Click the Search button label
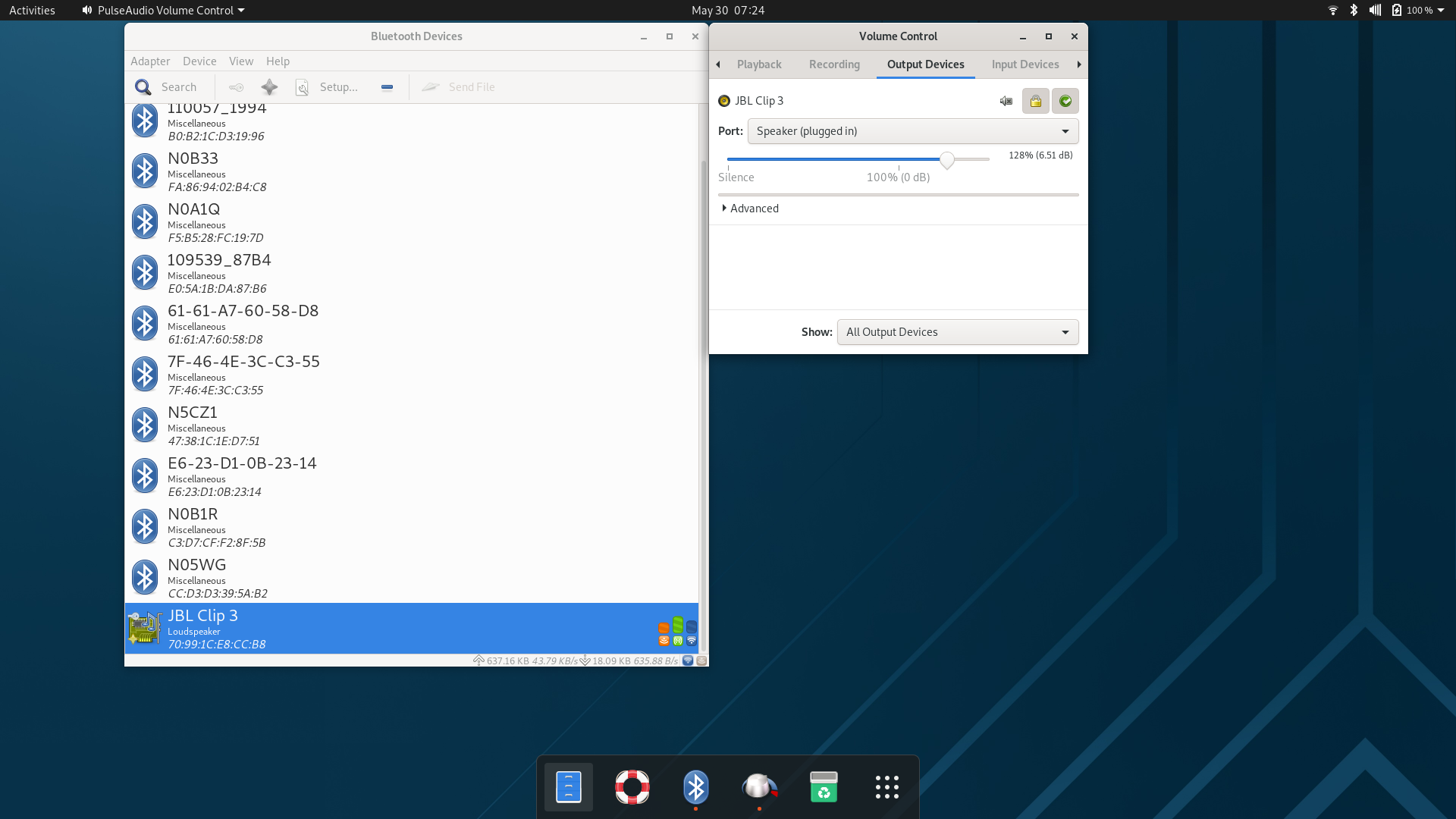The image size is (1456, 819). point(179,87)
